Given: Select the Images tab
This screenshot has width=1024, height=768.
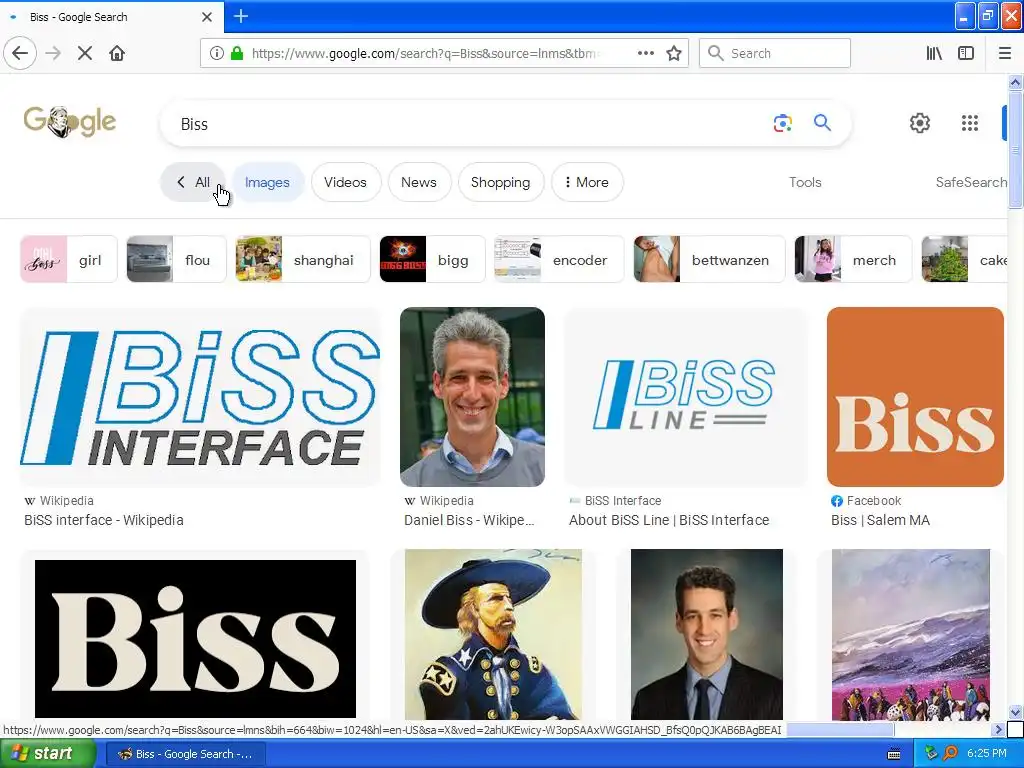Looking at the screenshot, I should (267, 182).
